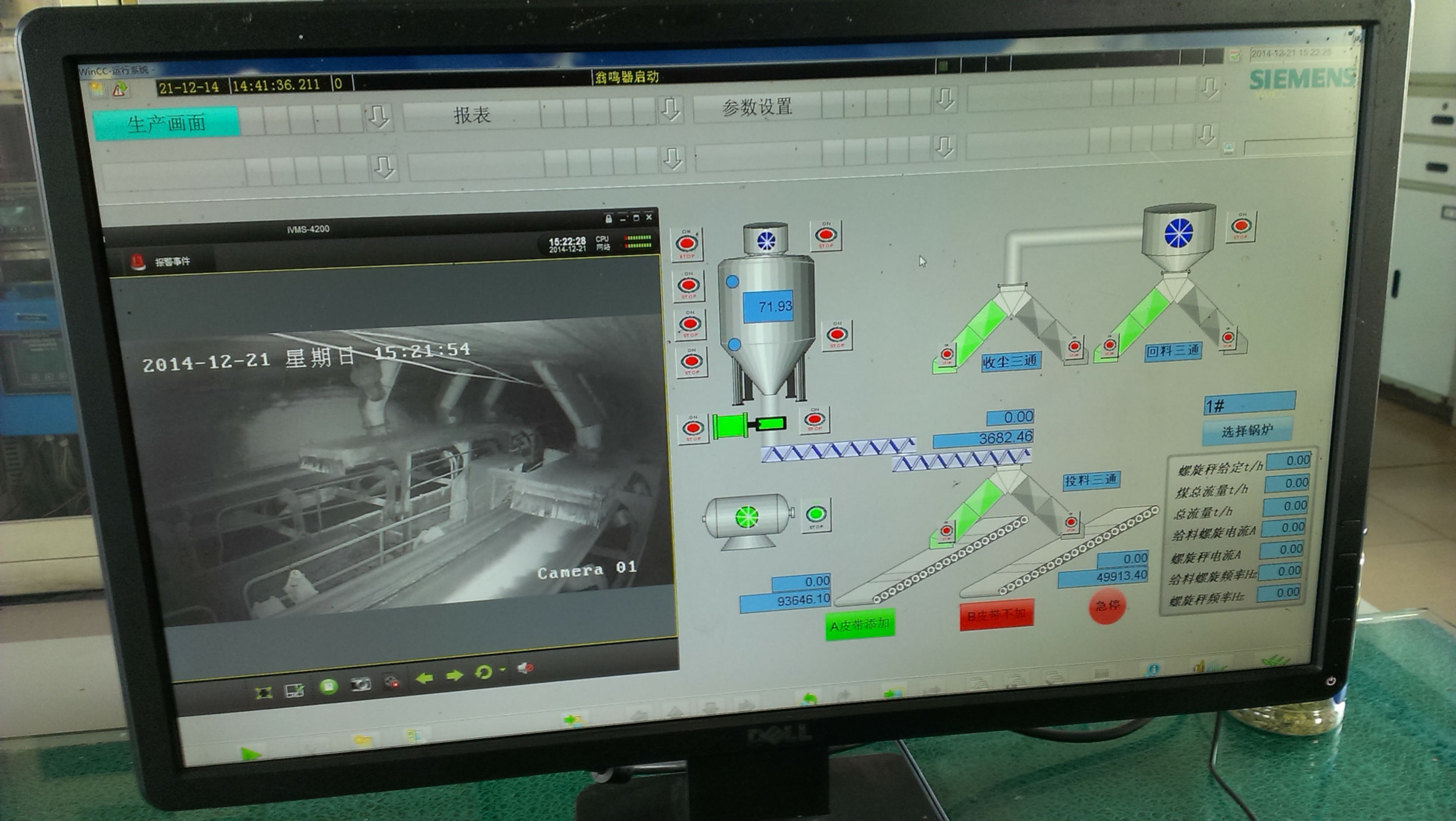Go to previous page with left green arrow
The height and width of the screenshot is (821, 1456).
(x=424, y=678)
